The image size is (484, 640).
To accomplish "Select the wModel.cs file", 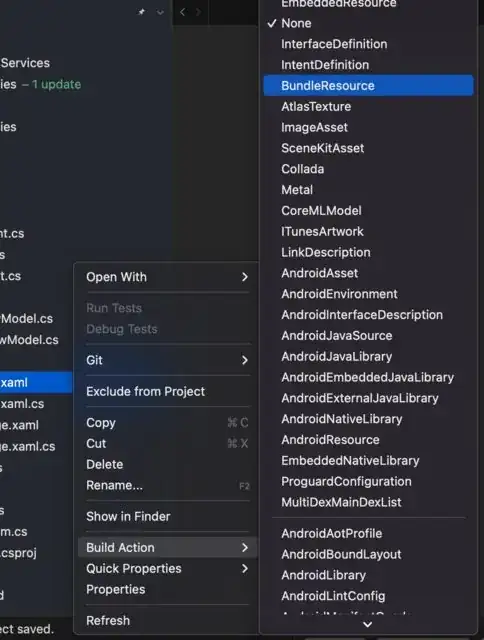I will tap(29, 340).
